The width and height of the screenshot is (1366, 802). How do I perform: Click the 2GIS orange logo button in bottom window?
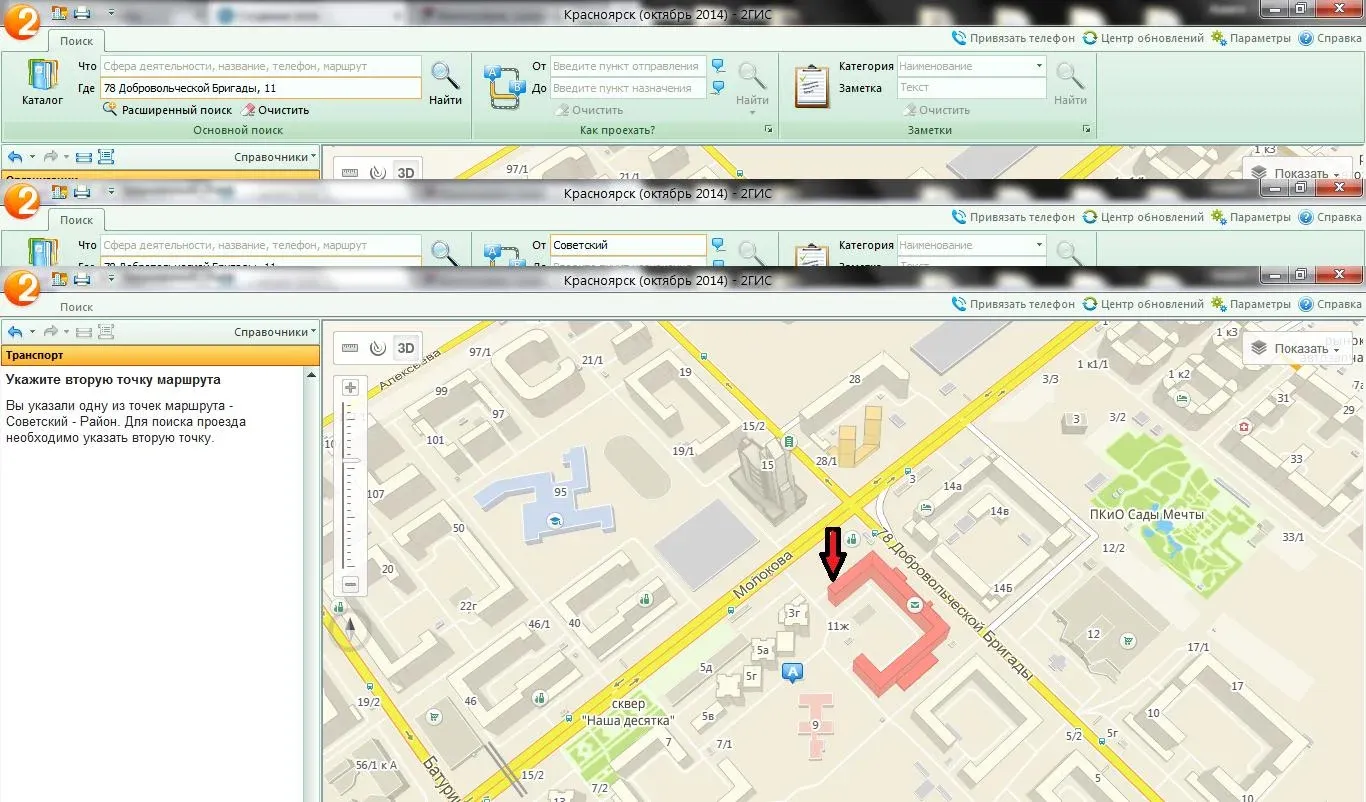pyautogui.click(x=22, y=288)
